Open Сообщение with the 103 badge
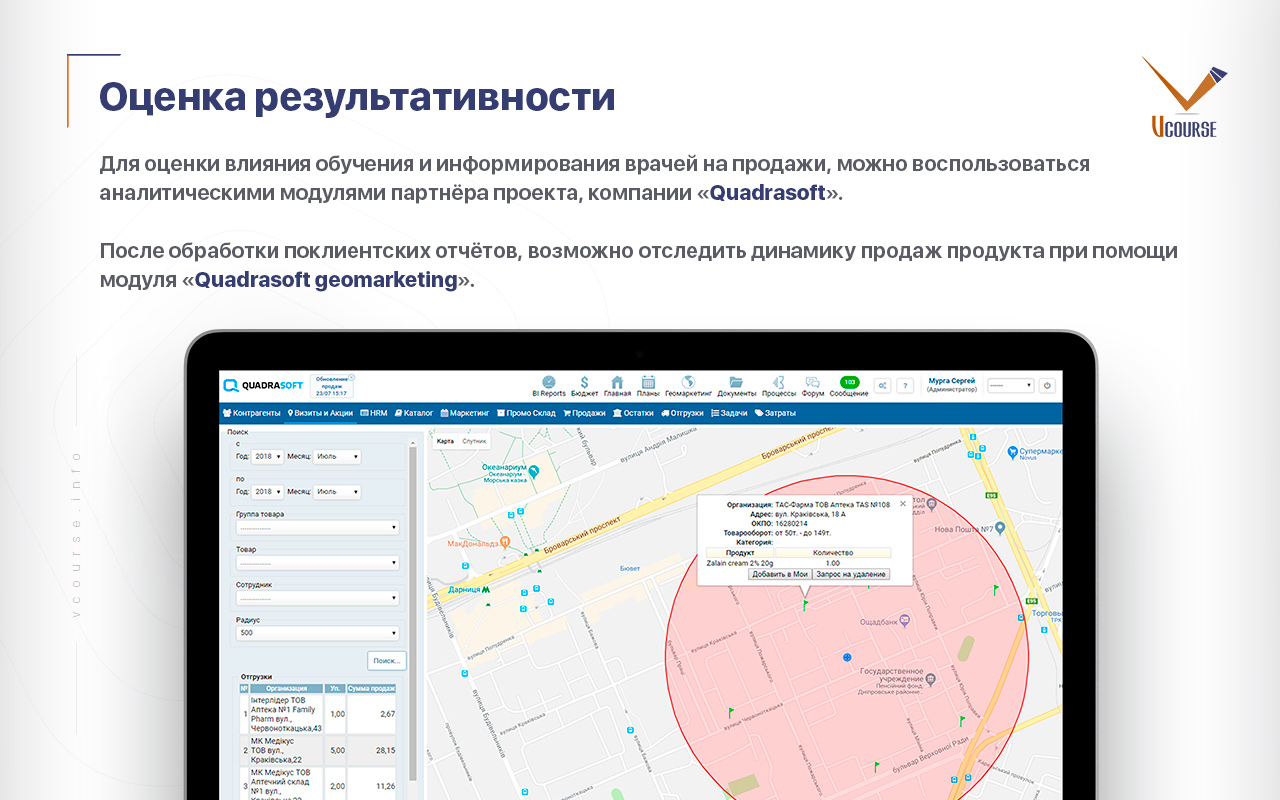The image size is (1280, 800). pos(849,386)
